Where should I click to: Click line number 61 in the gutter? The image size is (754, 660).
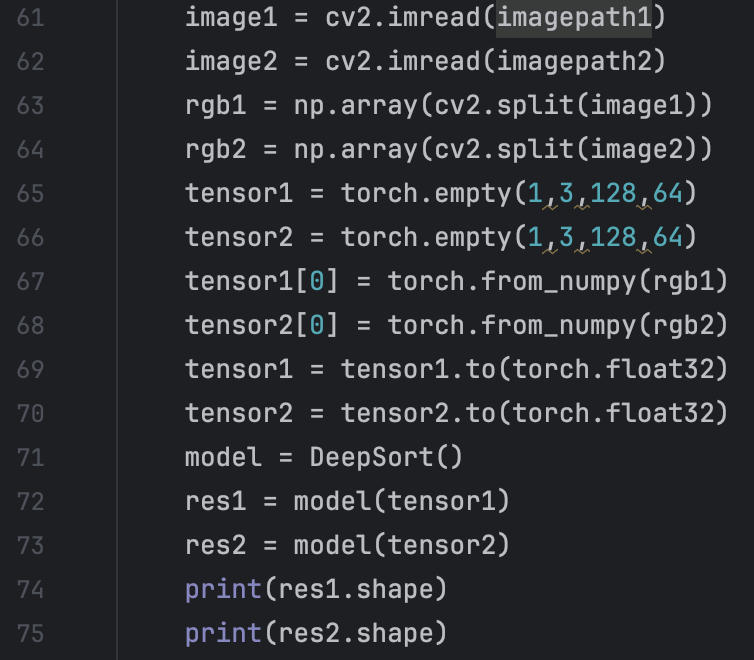coord(30,17)
